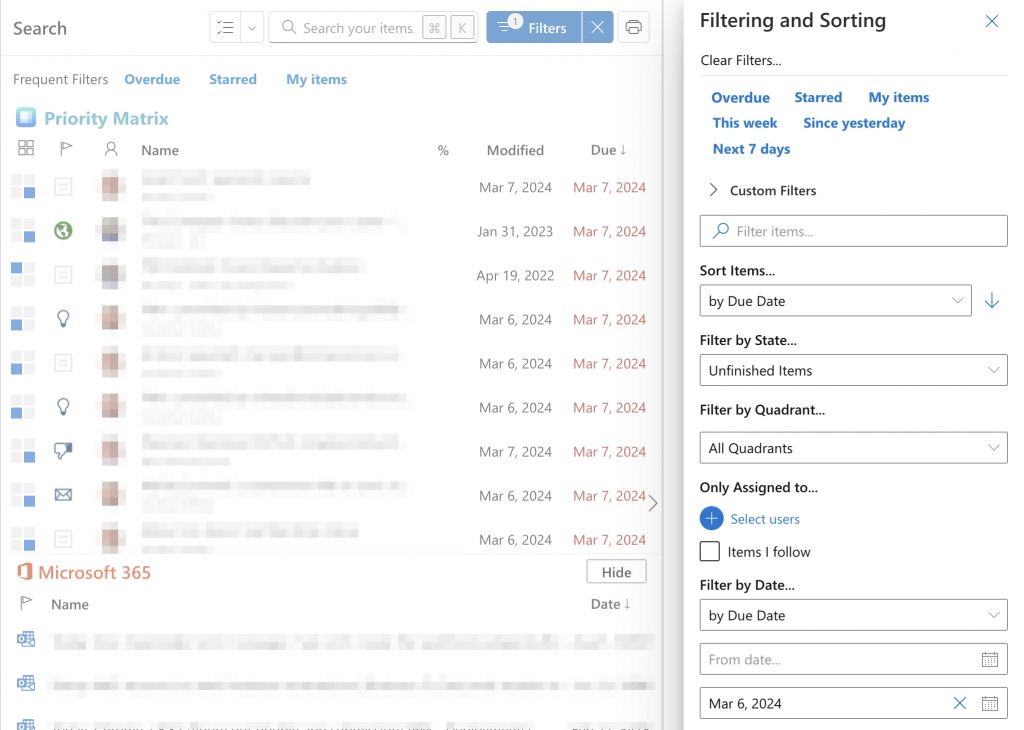1024x730 pixels.
Task: Switch to the Overdue frequent filter
Action: 151,79
